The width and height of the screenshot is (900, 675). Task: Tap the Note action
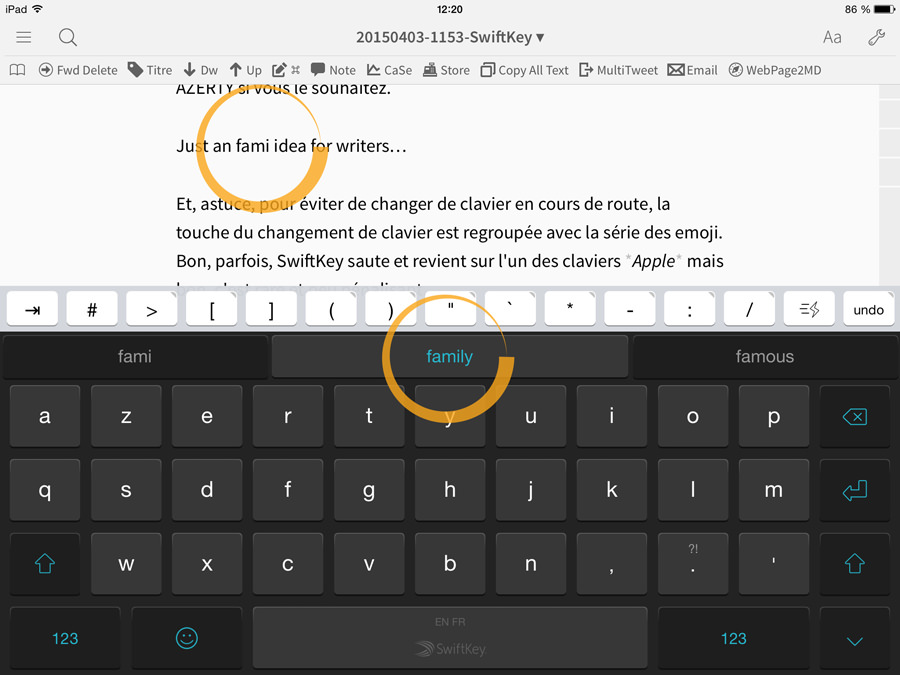[333, 70]
